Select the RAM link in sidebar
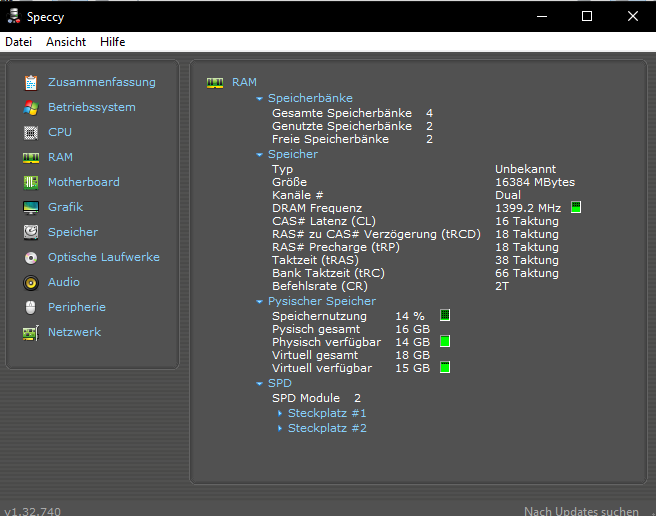656x516 pixels. click(x=60, y=157)
